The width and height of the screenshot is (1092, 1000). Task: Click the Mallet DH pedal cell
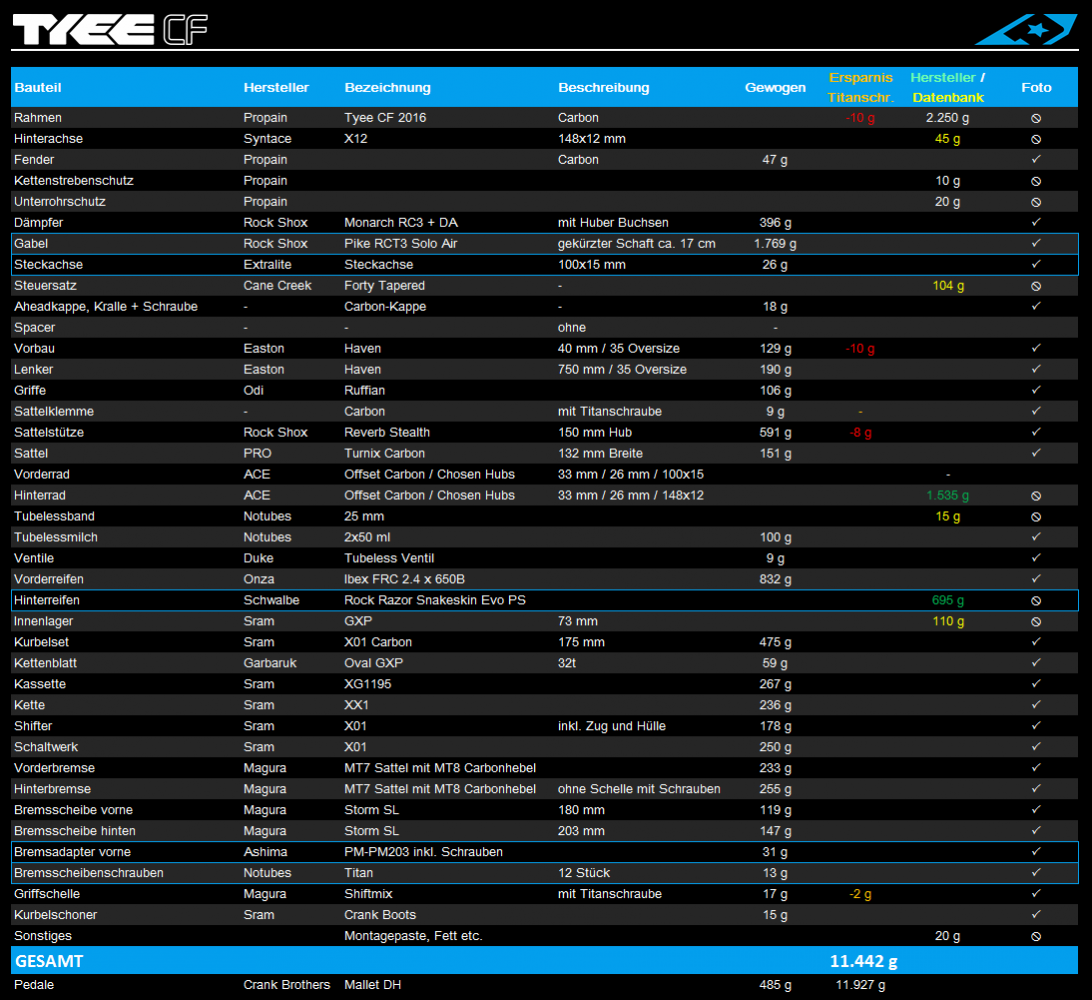(372, 985)
